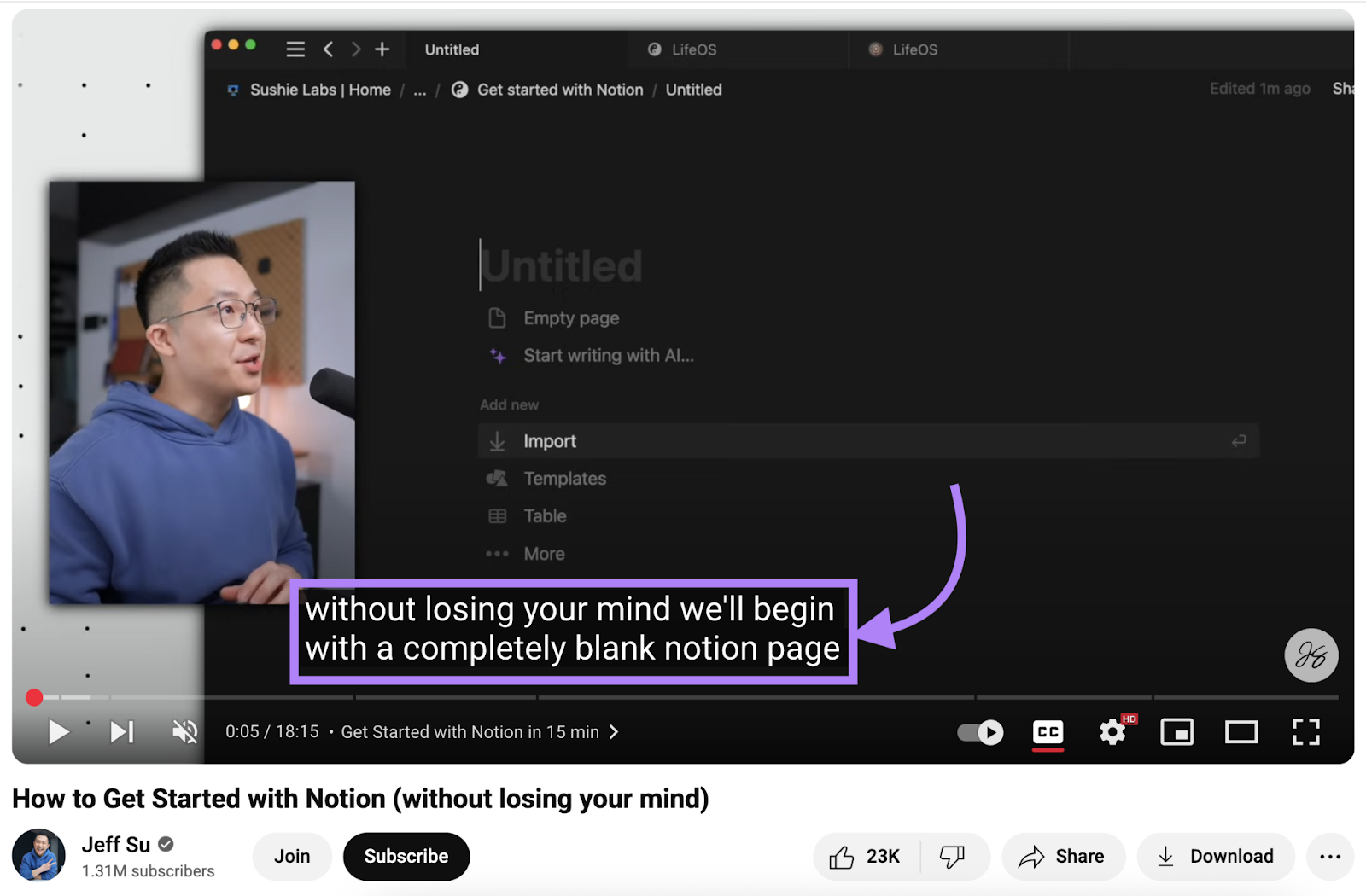The image size is (1366, 896).
Task: Enable closed captions with the CC button
Action: pos(1048,731)
